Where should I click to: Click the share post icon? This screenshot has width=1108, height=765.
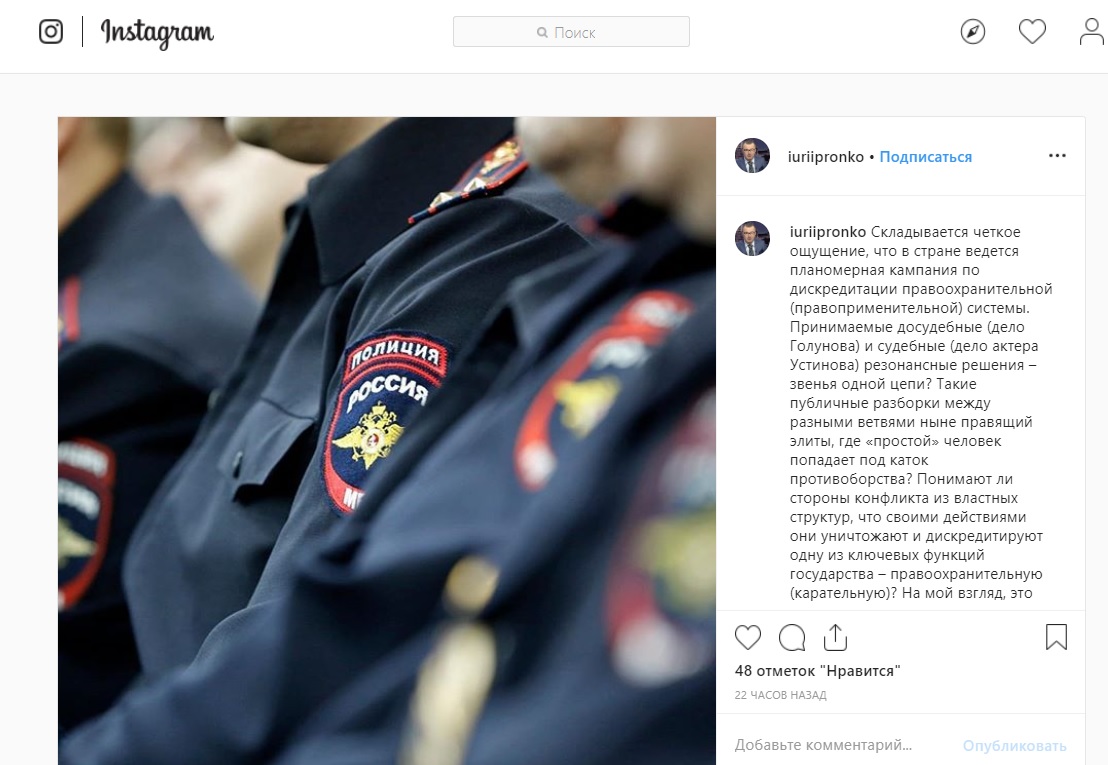click(x=835, y=637)
